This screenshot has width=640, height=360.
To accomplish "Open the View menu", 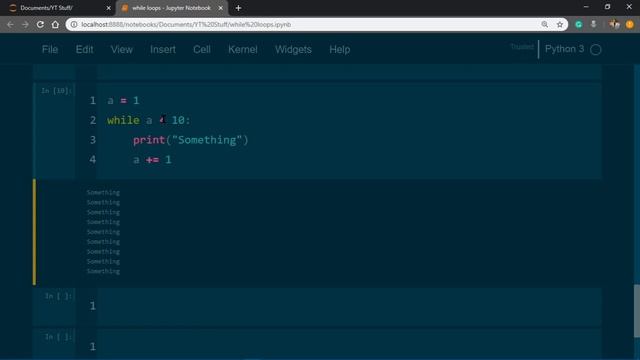I will tap(121, 49).
